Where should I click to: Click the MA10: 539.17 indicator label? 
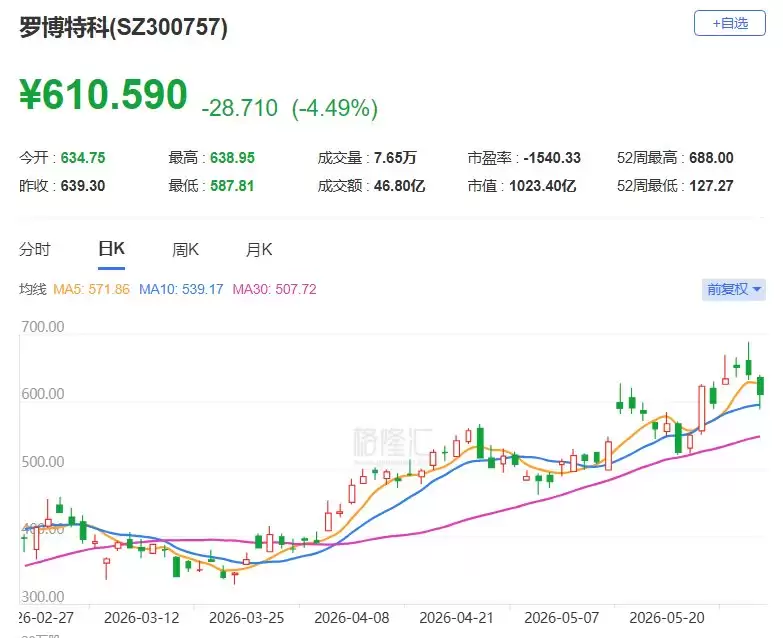click(181, 289)
